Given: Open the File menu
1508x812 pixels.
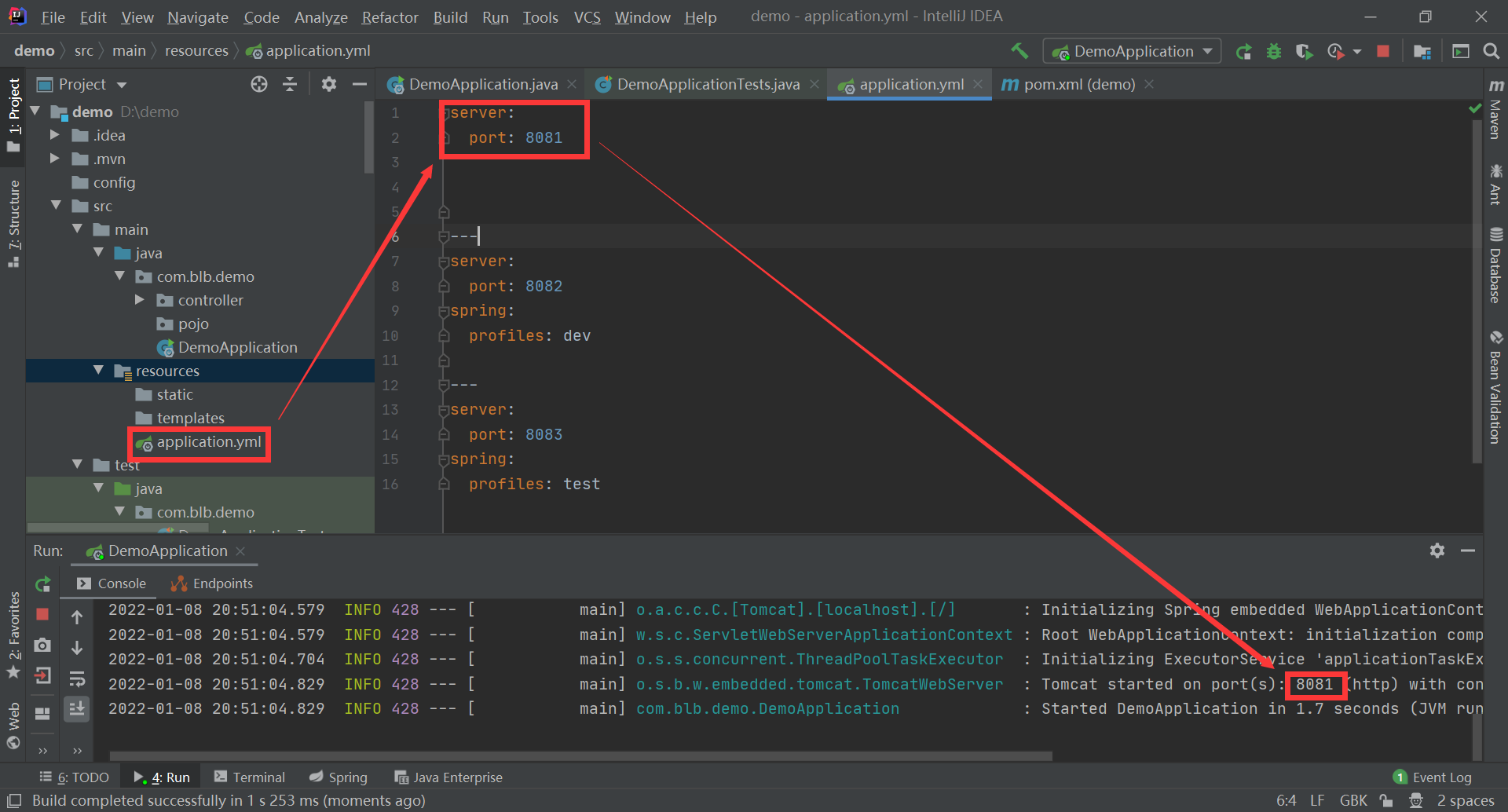Looking at the screenshot, I should 53,17.
